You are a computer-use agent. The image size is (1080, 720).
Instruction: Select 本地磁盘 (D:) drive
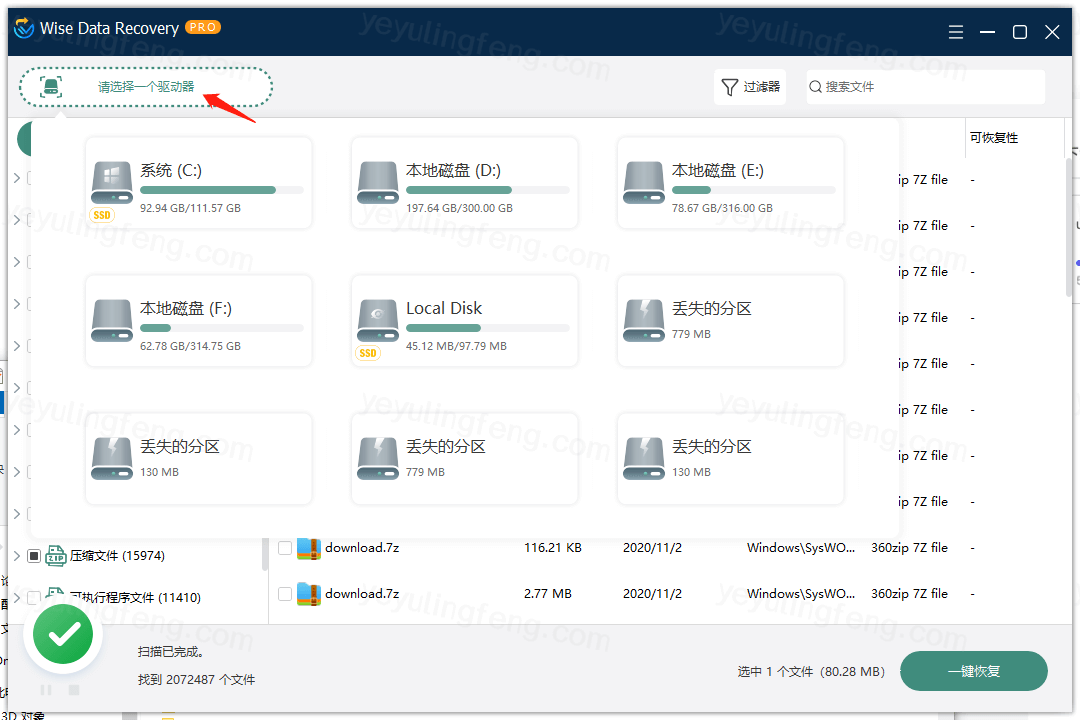pos(464,183)
